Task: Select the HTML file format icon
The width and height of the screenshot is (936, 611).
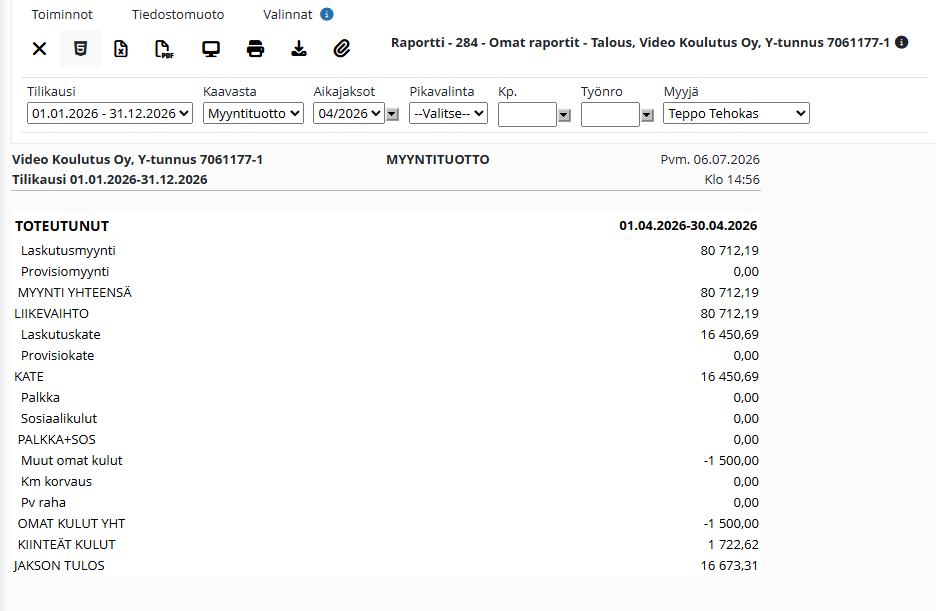Action: 80,48
